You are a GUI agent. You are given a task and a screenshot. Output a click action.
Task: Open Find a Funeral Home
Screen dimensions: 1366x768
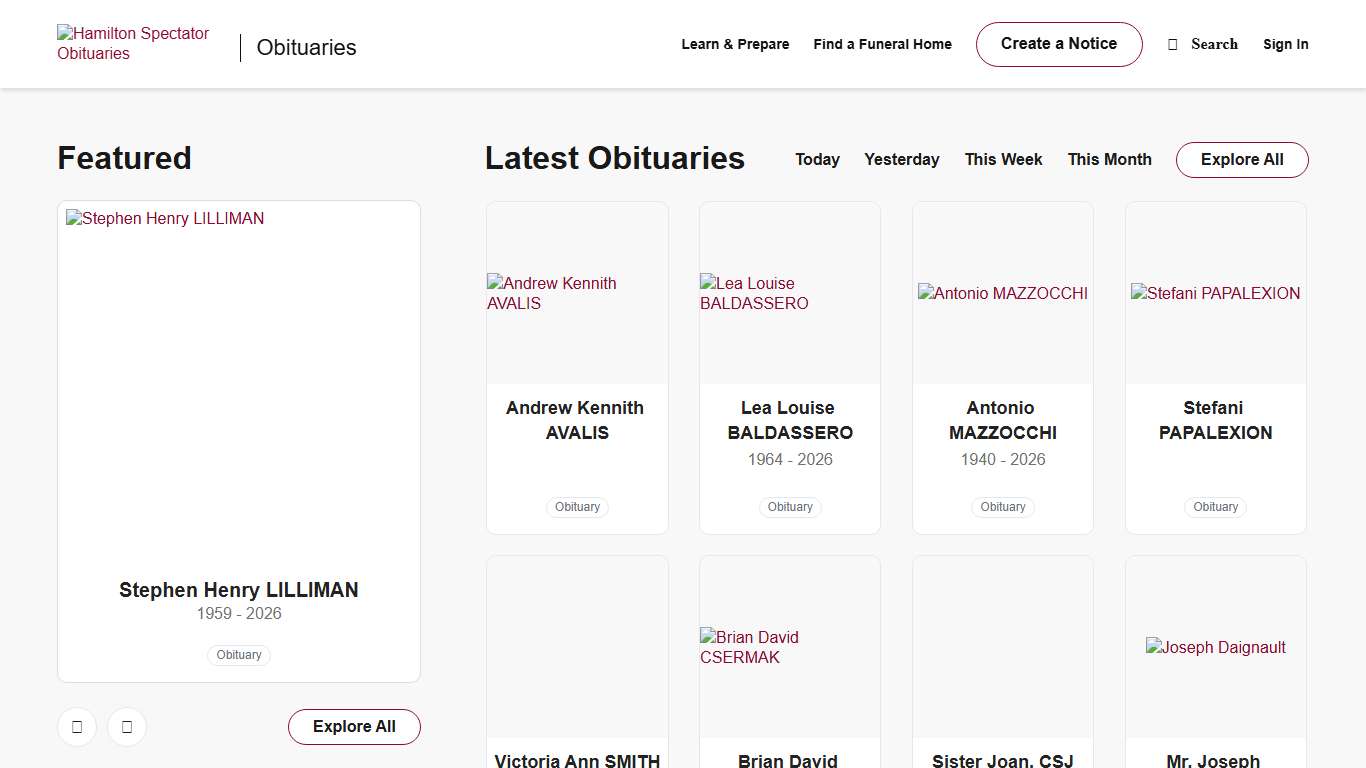pos(882,45)
